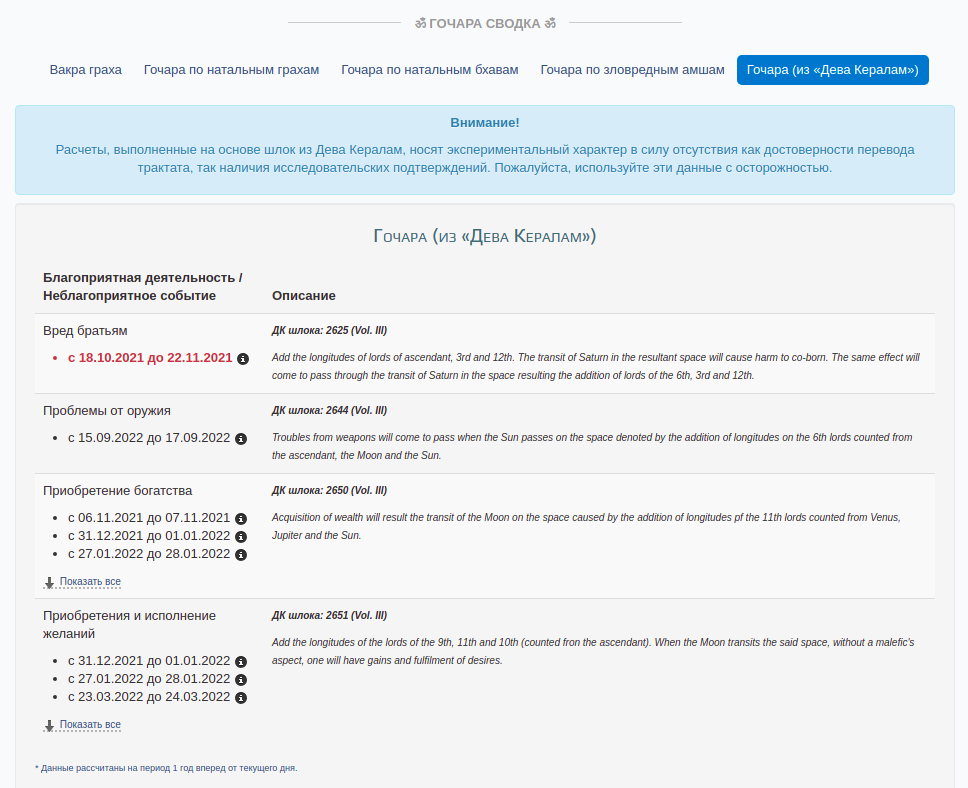Screen dimensions: 968x788
Task: Select date text с 15.09.2022 до 17.09.2022
Action: tap(149, 438)
